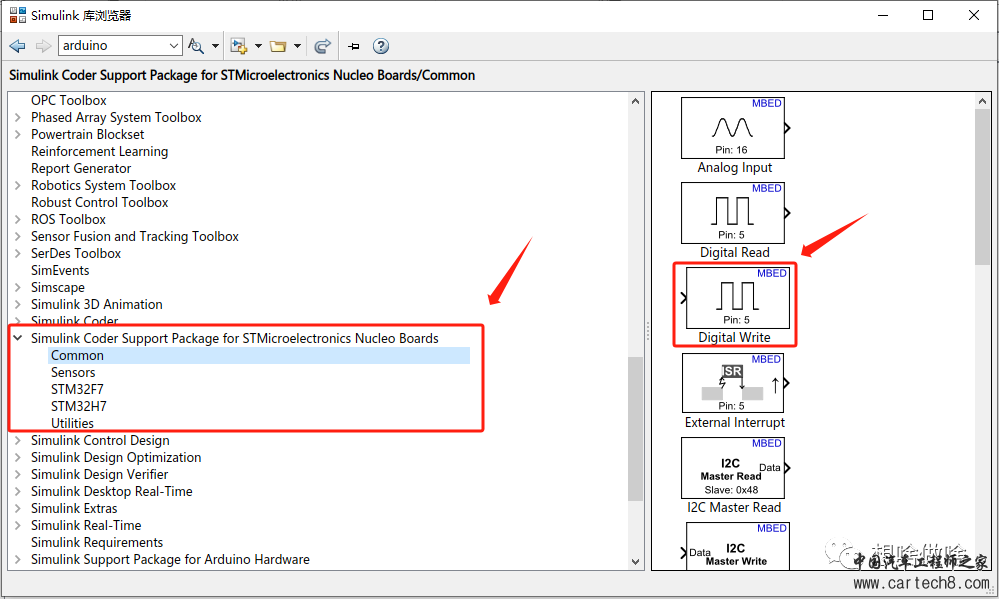The height and width of the screenshot is (599, 999).
Task: Expand Simulink Design Optimization node
Action: pyautogui.click(x=18, y=458)
